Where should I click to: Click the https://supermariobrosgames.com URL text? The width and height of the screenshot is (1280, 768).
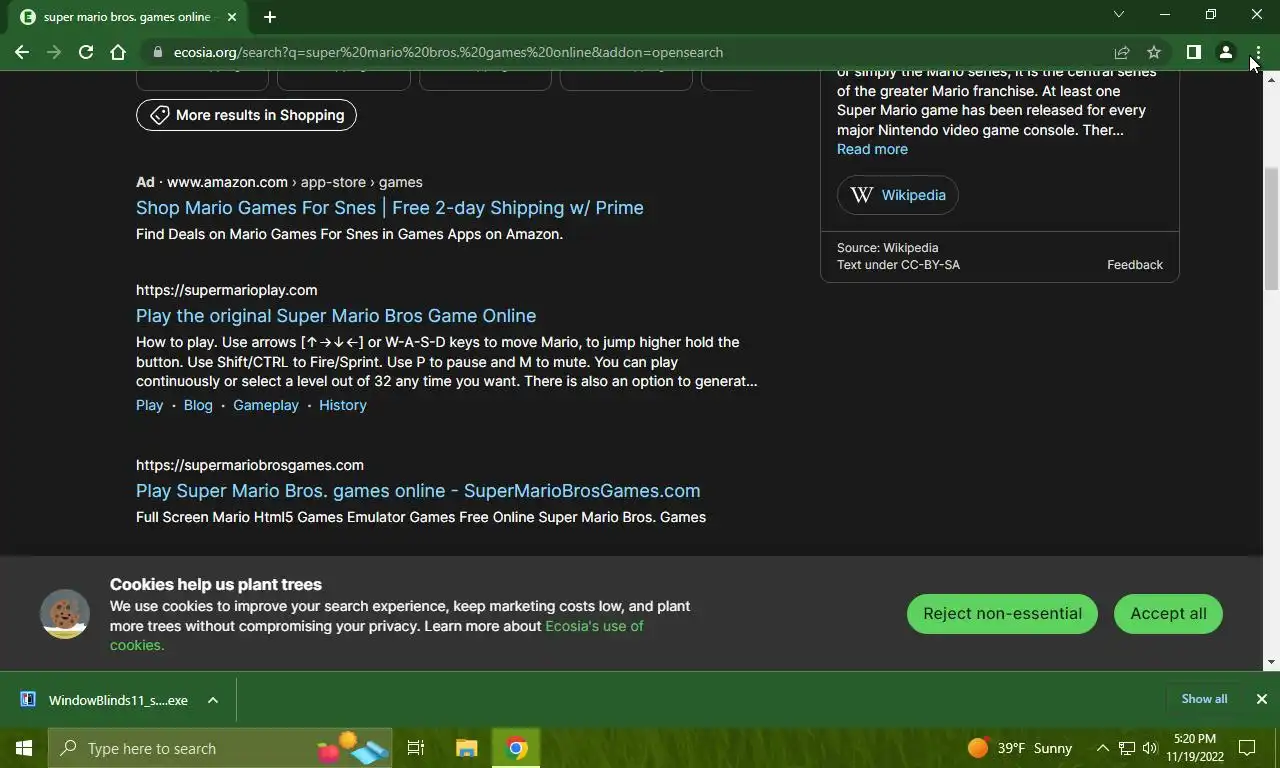point(250,465)
